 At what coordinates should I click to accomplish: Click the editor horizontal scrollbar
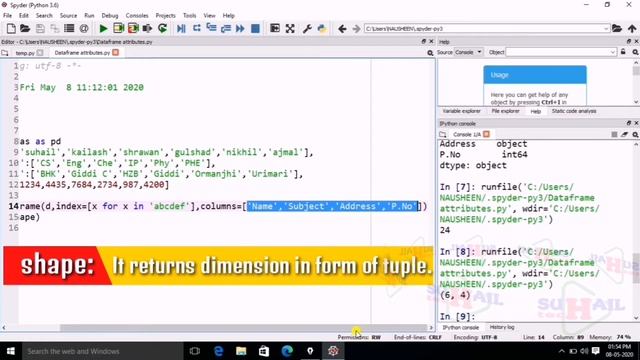[244, 327]
